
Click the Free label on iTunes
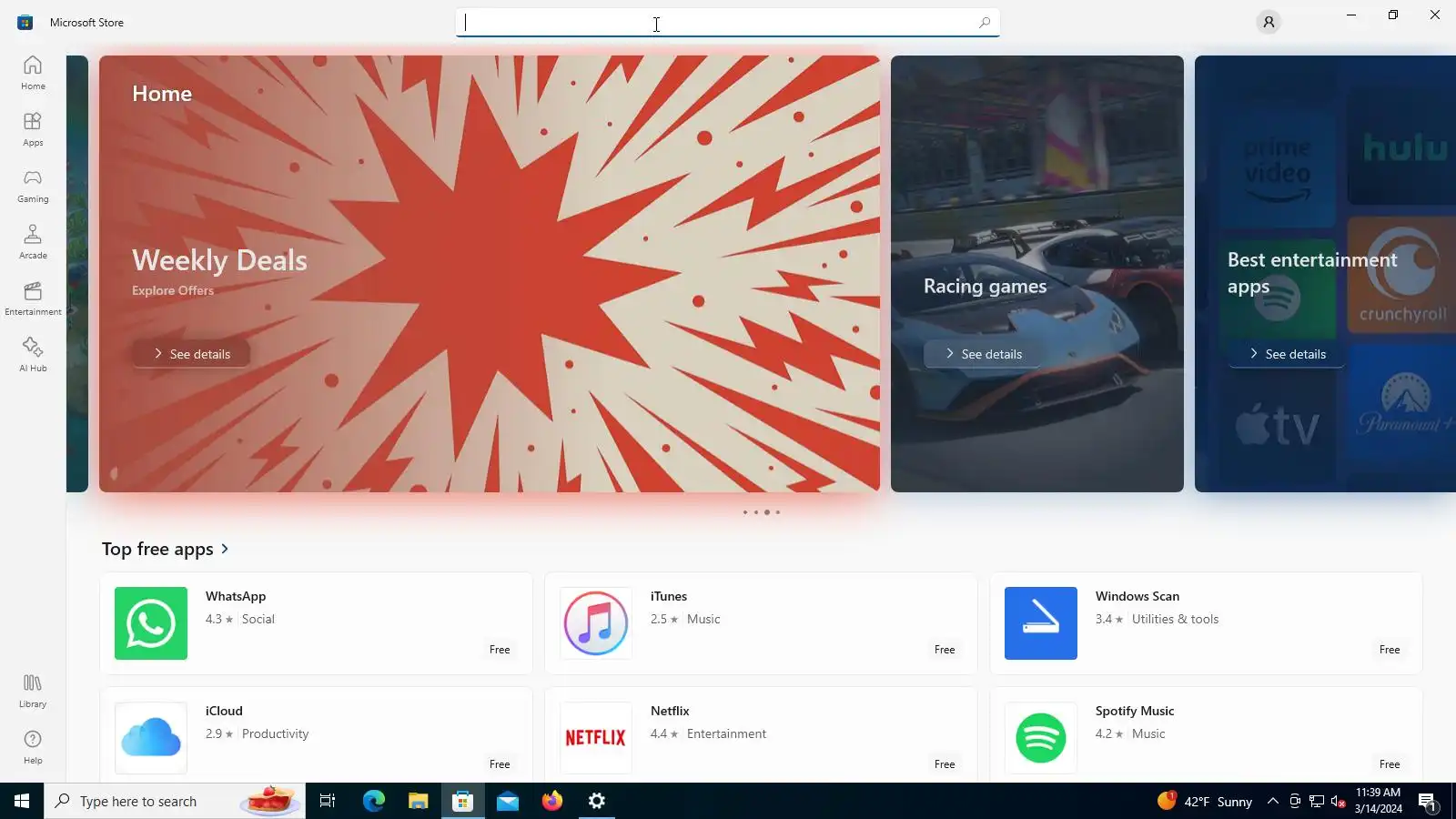[x=945, y=650]
